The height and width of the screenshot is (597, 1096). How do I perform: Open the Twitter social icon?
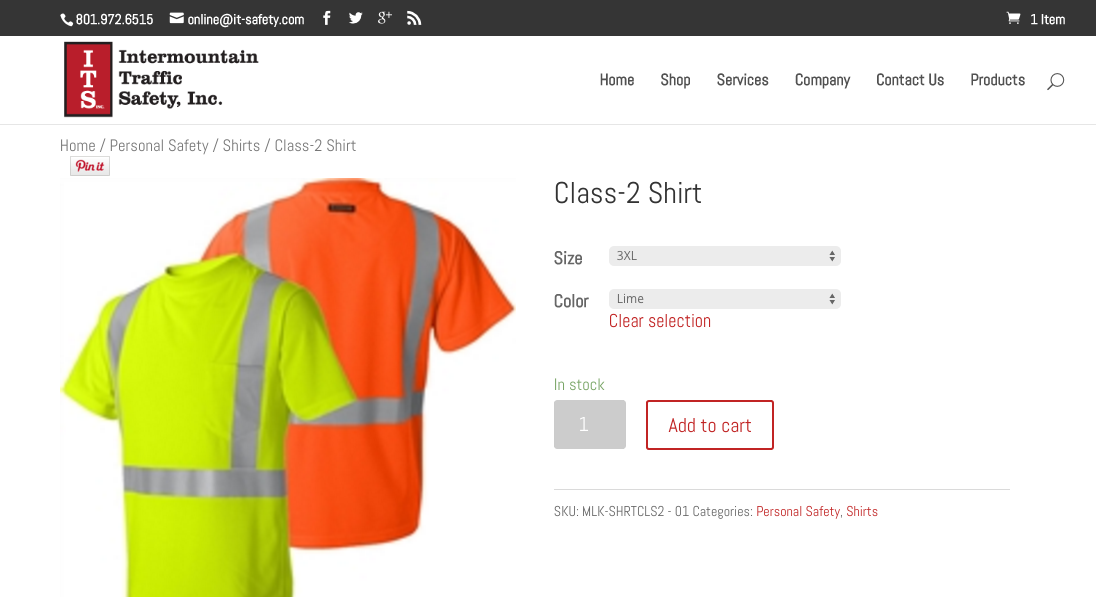coord(356,18)
